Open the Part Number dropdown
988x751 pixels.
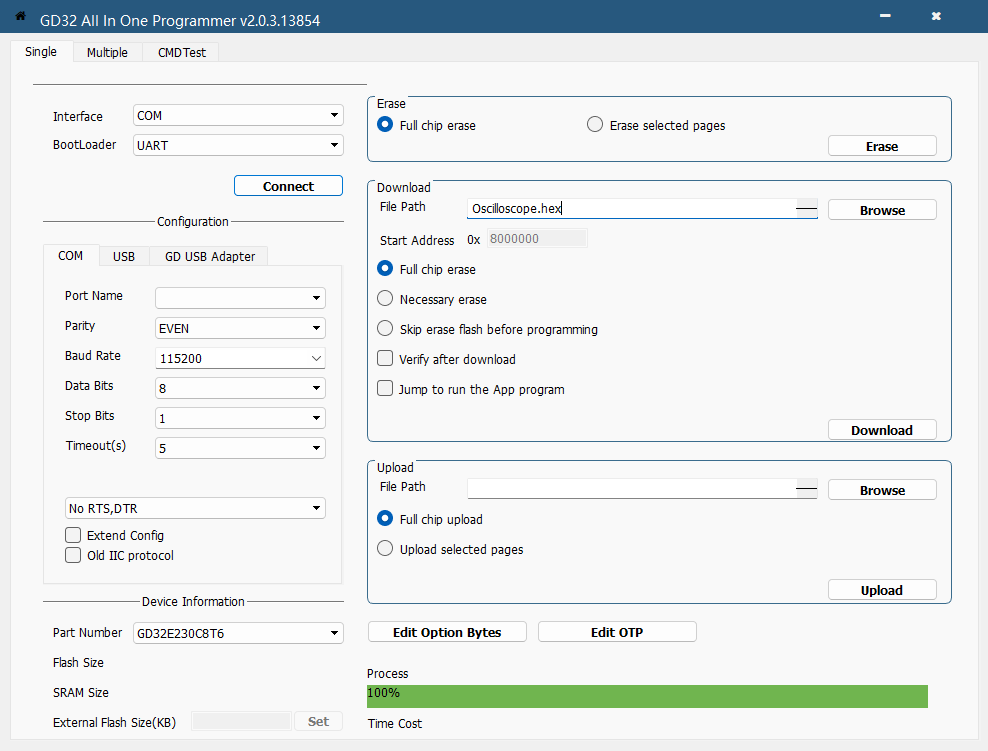[x=238, y=633]
